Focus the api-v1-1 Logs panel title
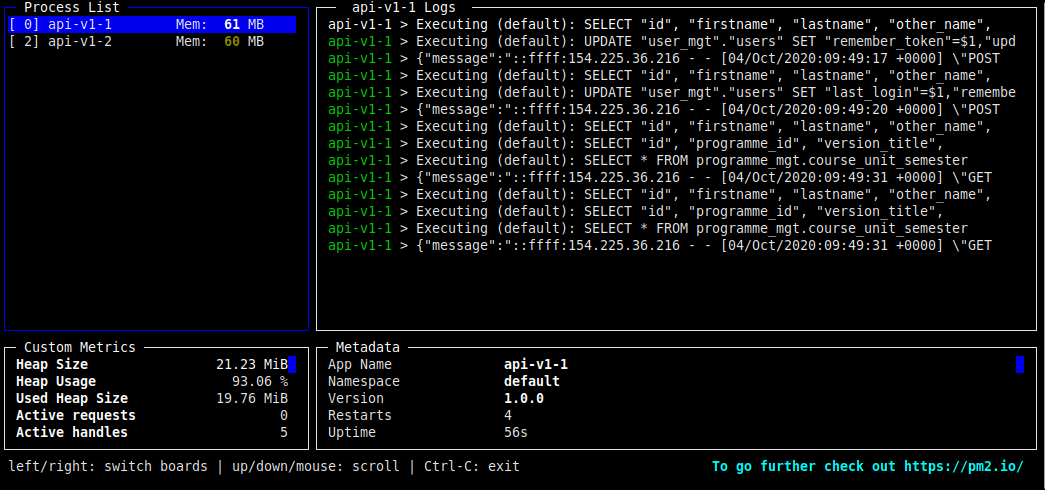This screenshot has width=1045, height=490. point(404,8)
